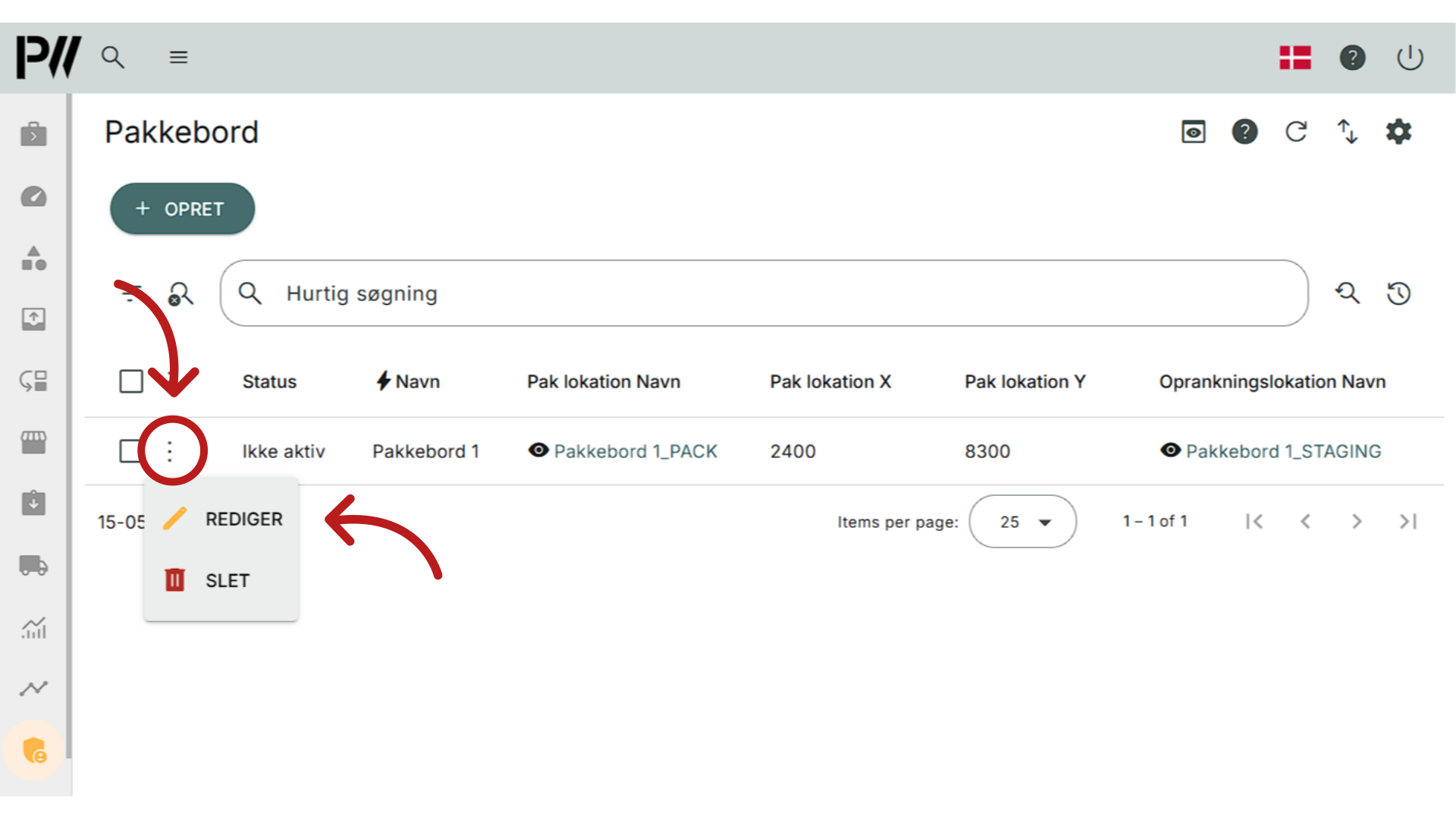Open shapes sidebar icon

click(x=33, y=259)
